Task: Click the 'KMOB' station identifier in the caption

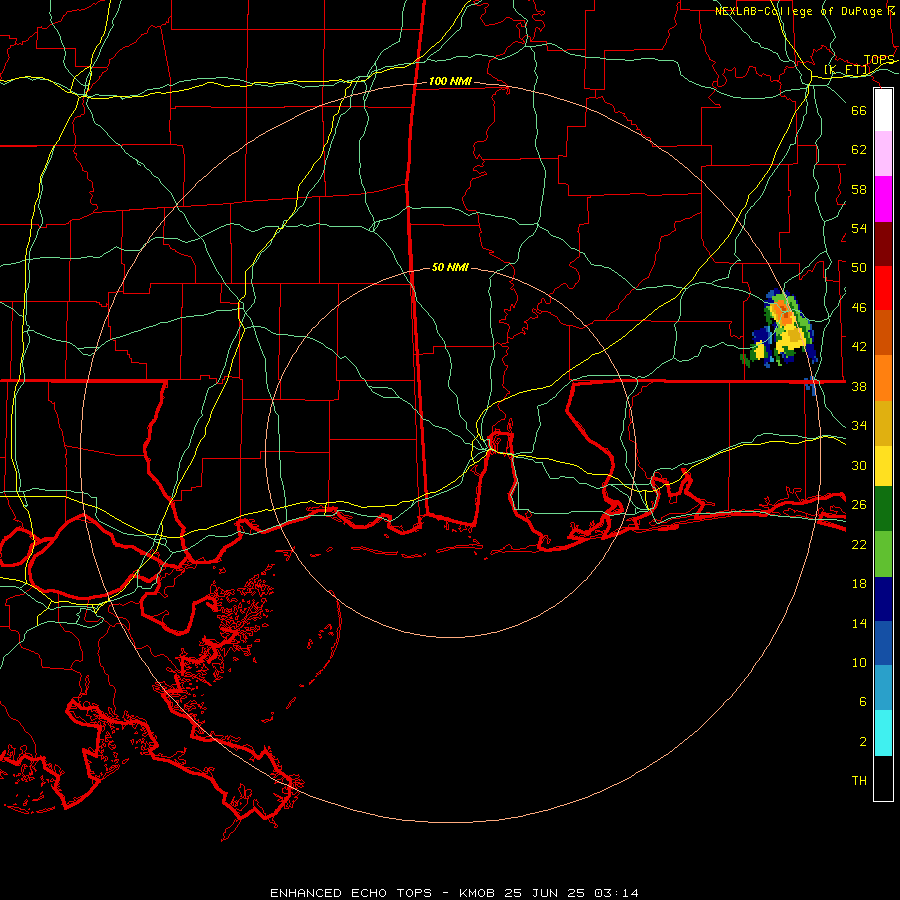Action: click(479, 893)
